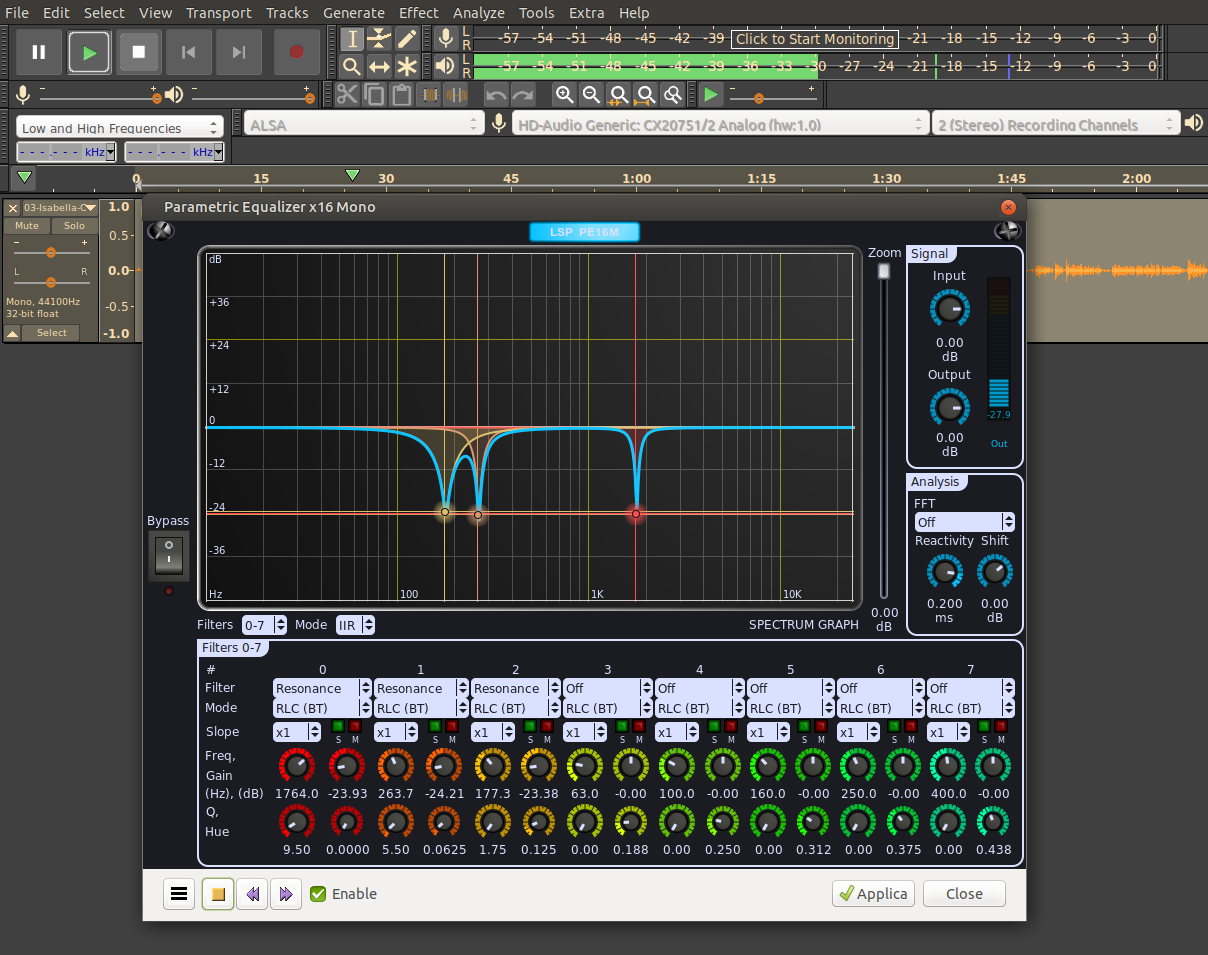This screenshot has height=955, width=1208.
Task: Click the yellow stop-preview button in equalizer
Action: 218,894
